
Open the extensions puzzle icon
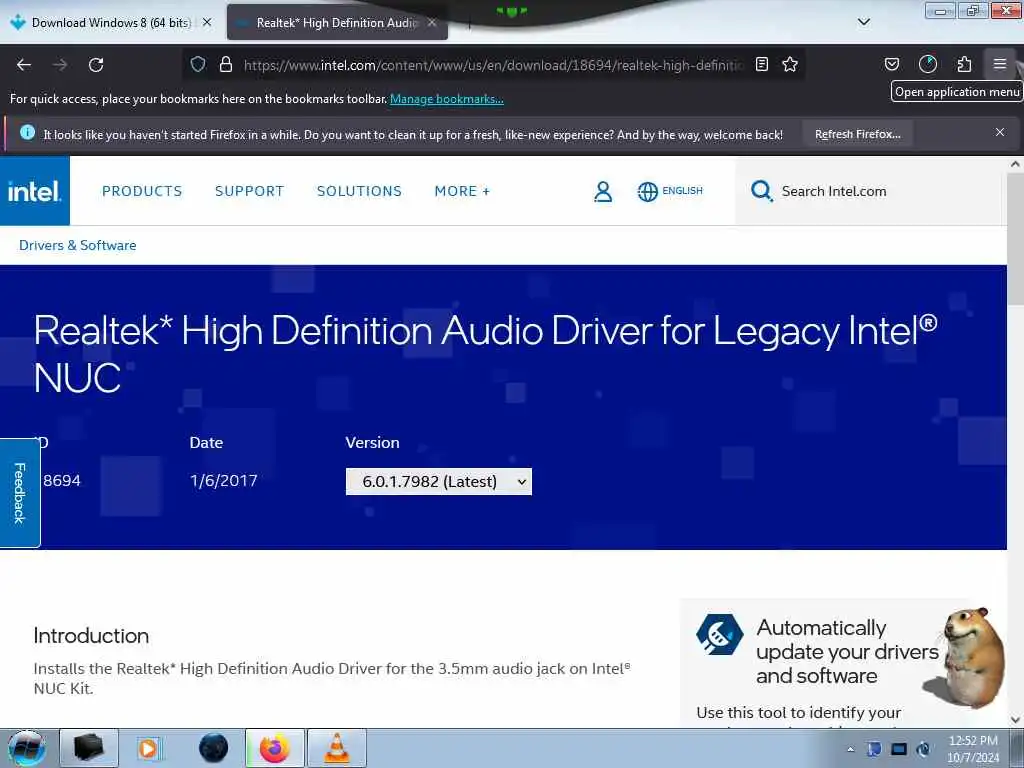(x=964, y=64)
